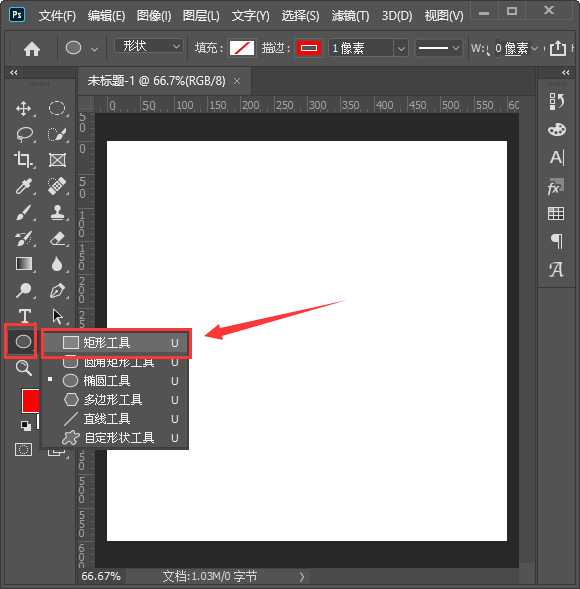The width and height of the screenshot is (580, 589).
Task: Select the Zoom magnifier tool
Action: click(x=24, y=367)
